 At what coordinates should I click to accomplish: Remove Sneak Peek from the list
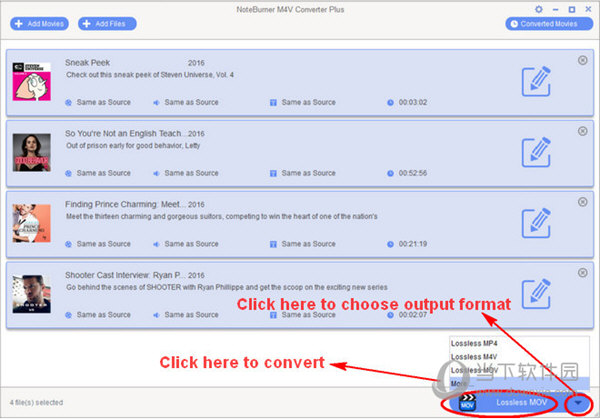click(x=582, y=60)
